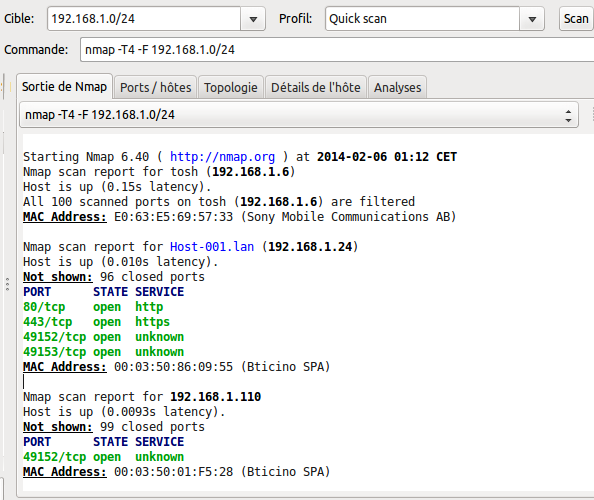Expand the Profil dropdown arrow
The width and height of the screenshot is (594, 500).
point(532,19)
